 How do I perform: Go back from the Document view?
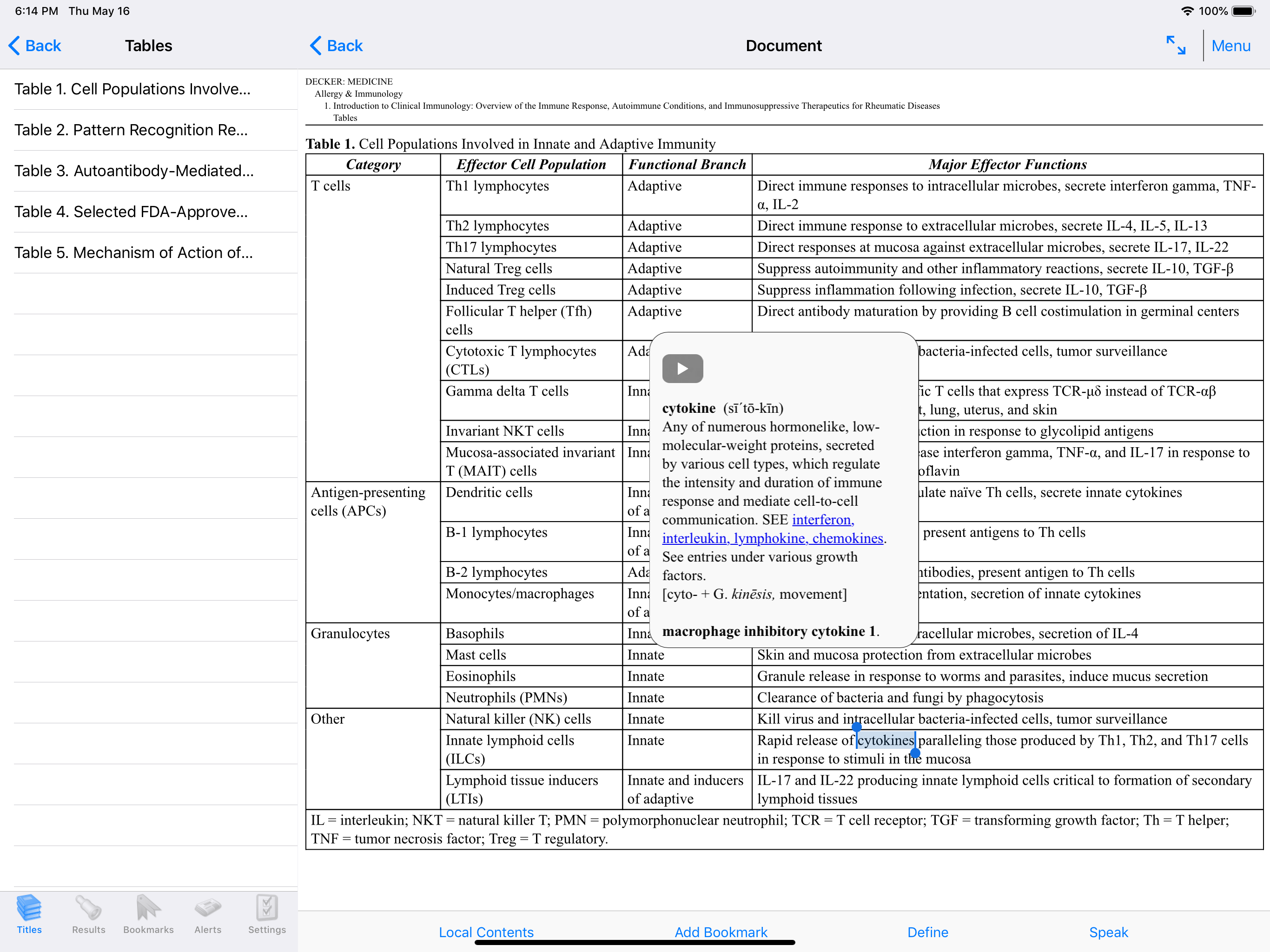[x=337, y=46]
